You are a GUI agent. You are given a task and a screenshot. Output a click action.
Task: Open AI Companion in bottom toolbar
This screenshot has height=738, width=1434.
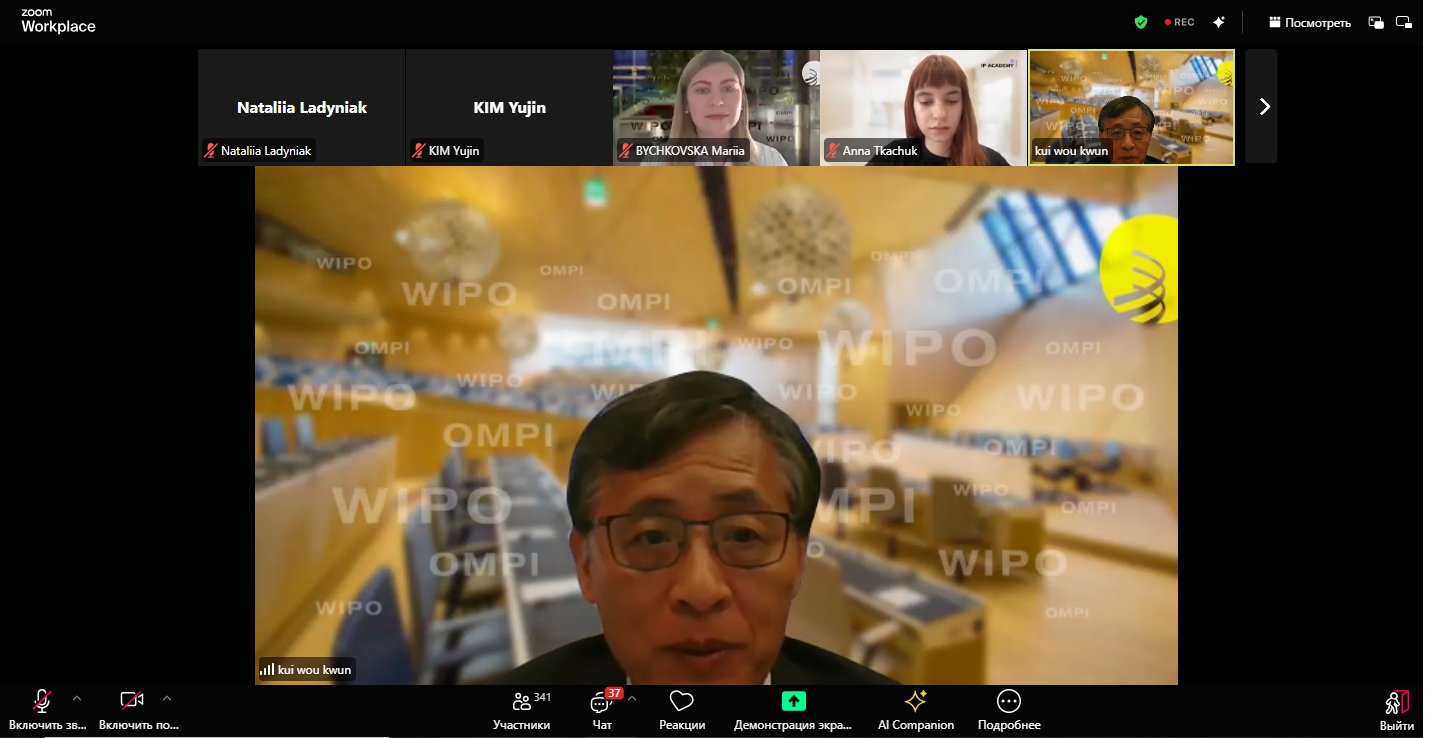916,710
